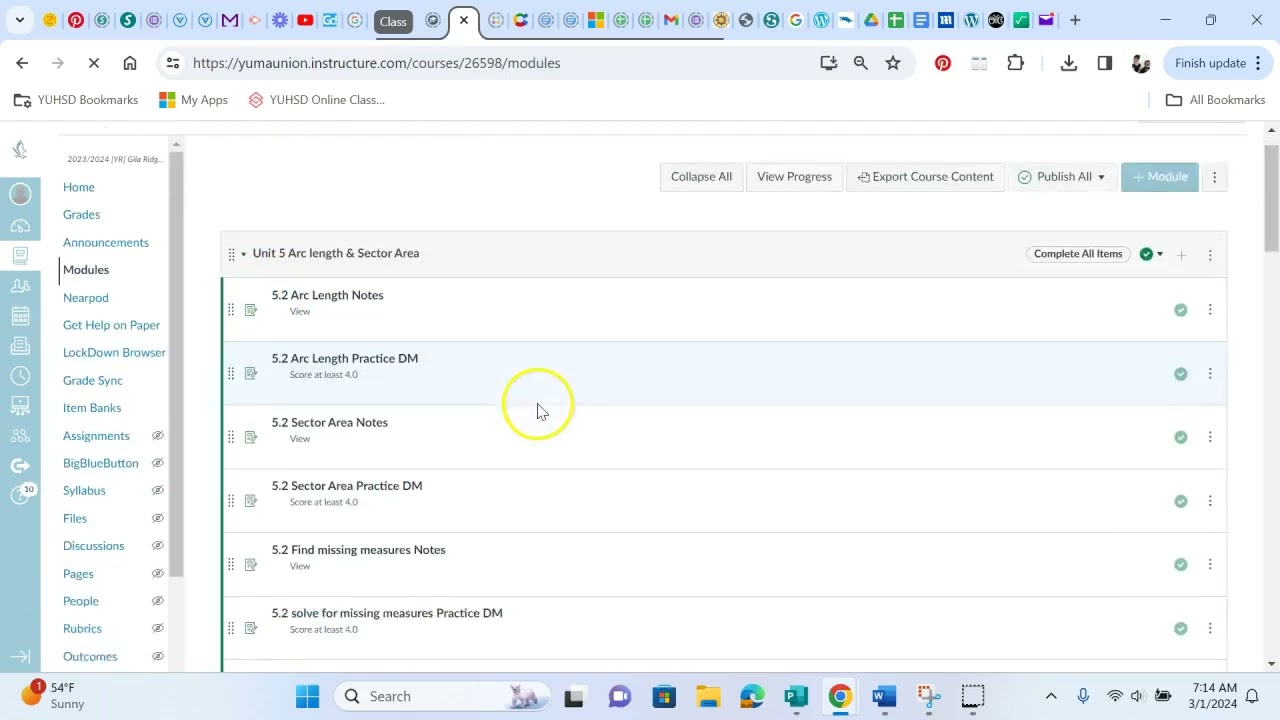
Task: Show hidden icons in the system tray
Action: tap(1051, 696)
